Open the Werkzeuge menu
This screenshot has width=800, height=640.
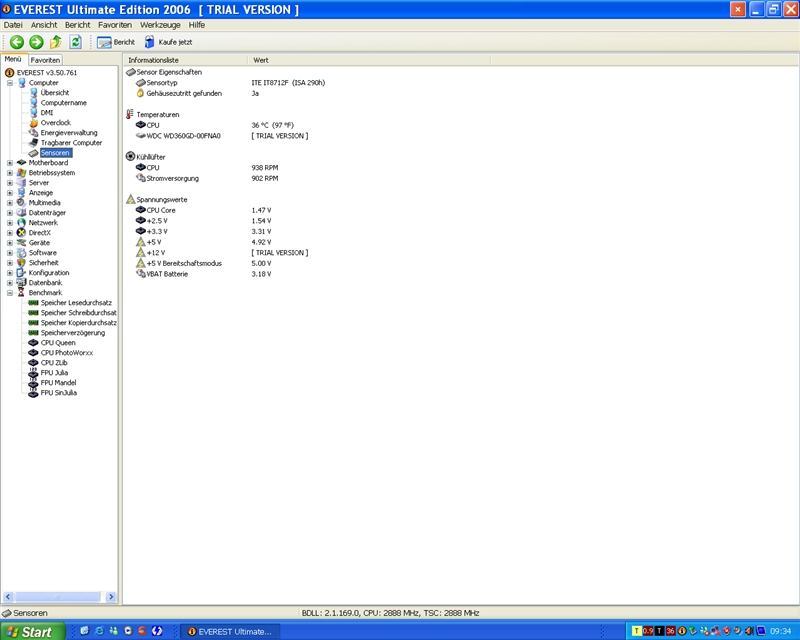point(160,25)
